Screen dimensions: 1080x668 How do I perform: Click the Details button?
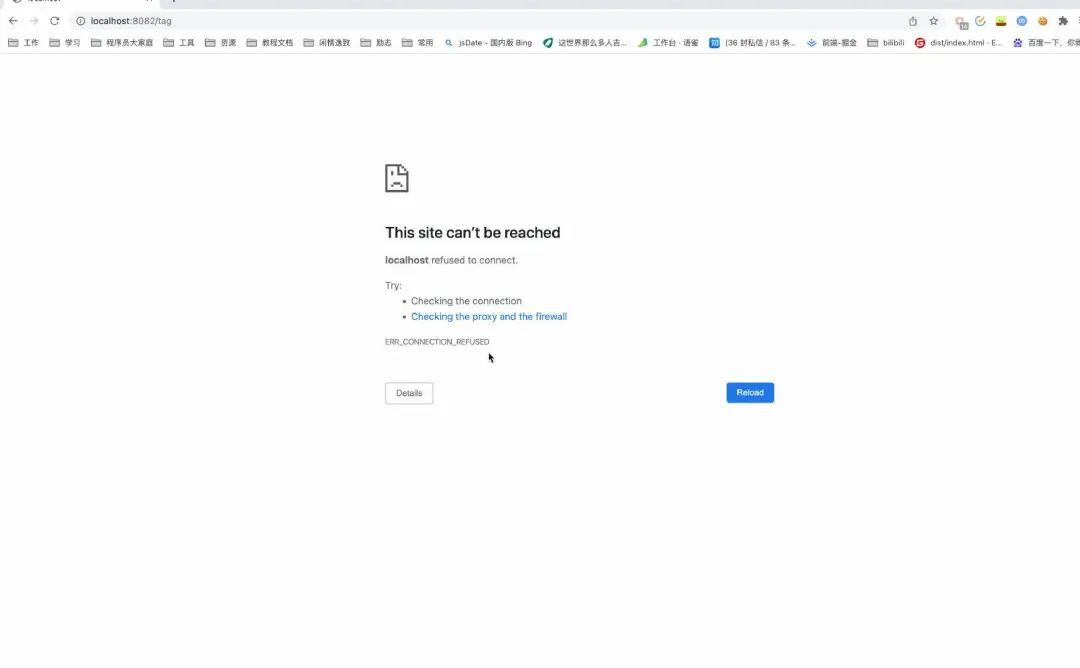[x=409, y=393]
